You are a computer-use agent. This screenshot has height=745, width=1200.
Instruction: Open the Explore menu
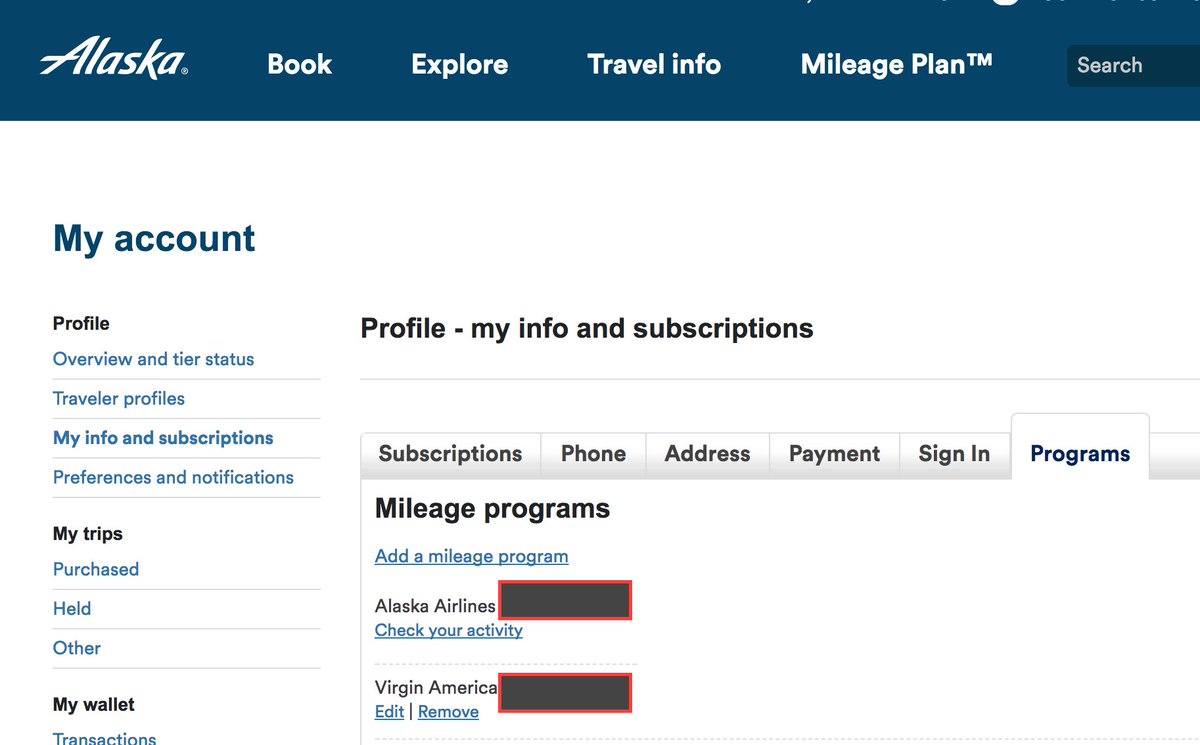tap(459, 65)
